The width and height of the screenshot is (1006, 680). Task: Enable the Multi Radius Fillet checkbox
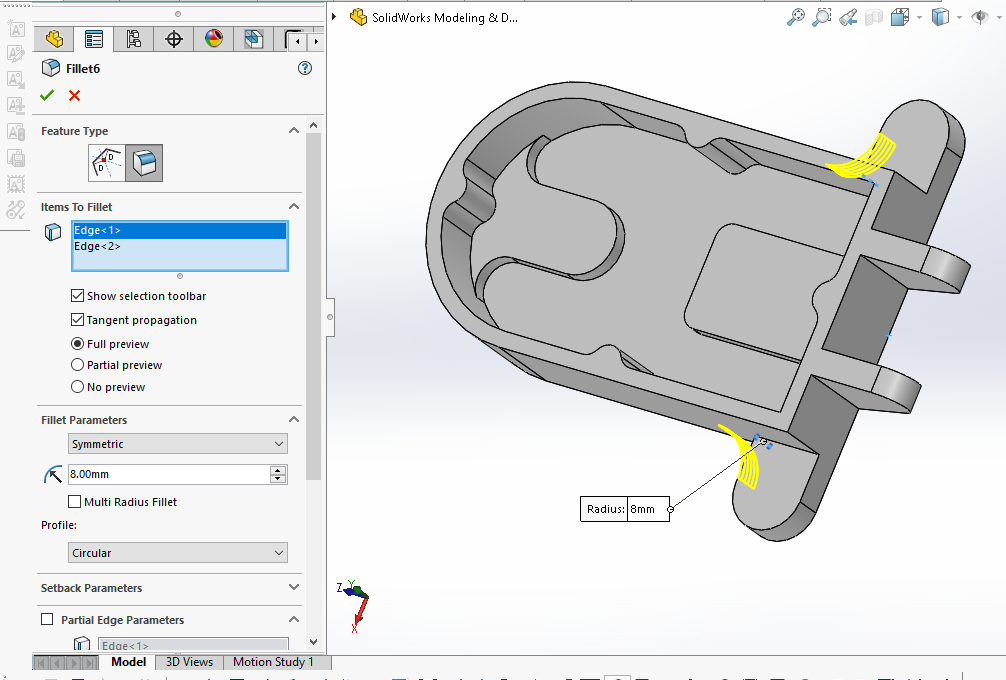coord(75,502)
